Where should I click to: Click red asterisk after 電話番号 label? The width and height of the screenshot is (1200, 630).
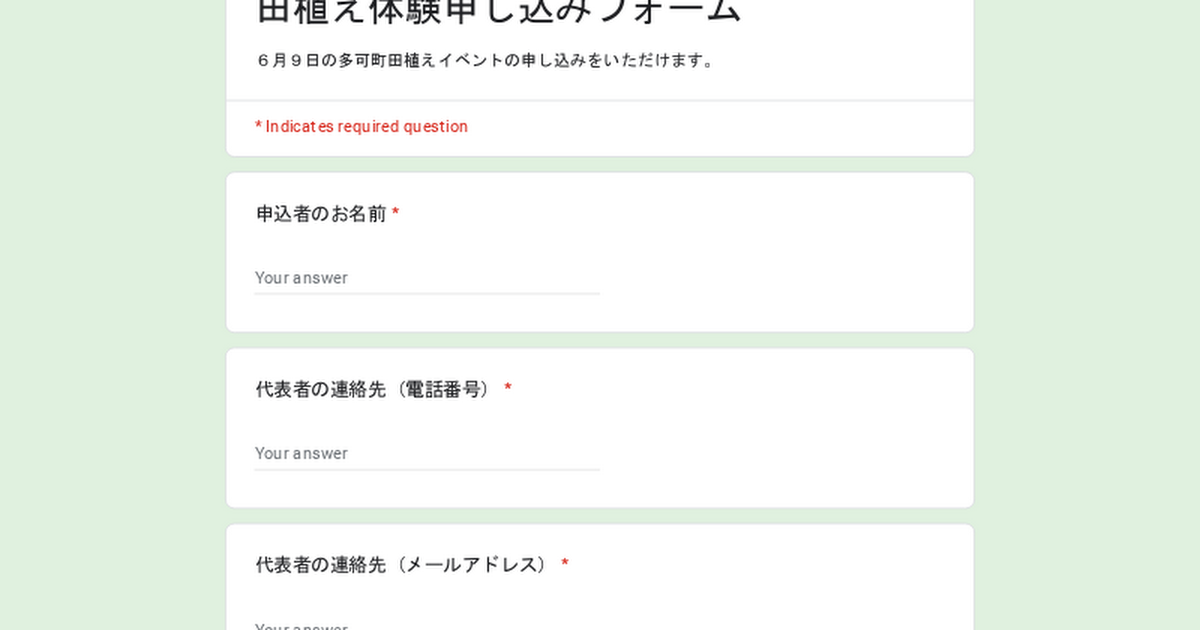pyautogui.click(x=508, y=389)
